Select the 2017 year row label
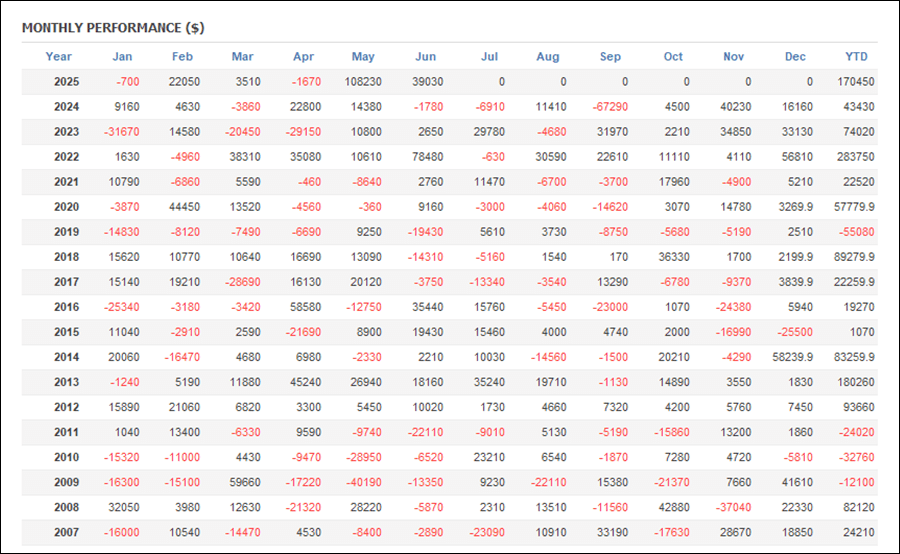Image resolution: width=900 pixels, height=554 pixels. click(67, 282)
